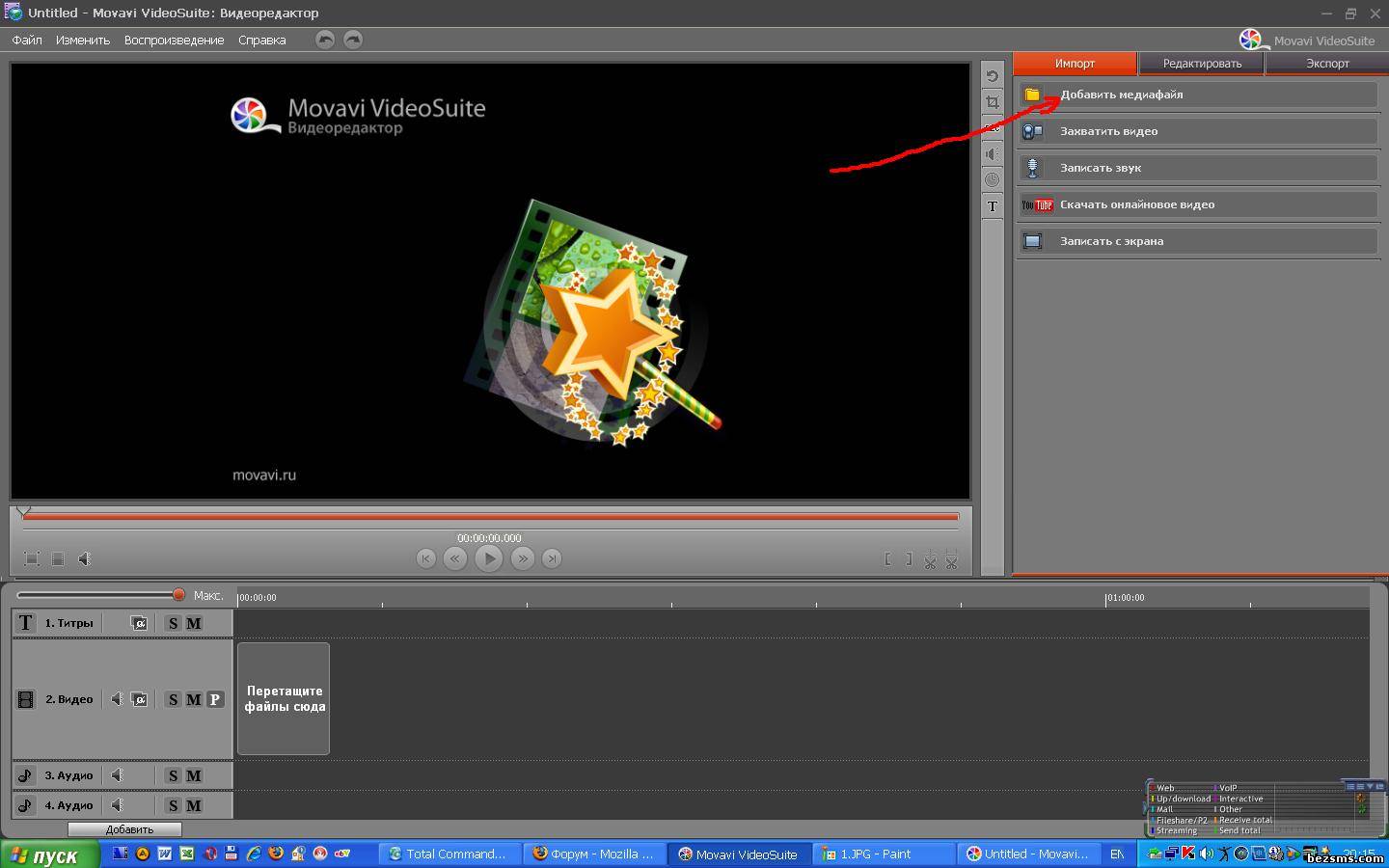1389x868 pixels.
Task: Toggle full screen preview icon
Action: pyautogui.click(x=32, y=558)
